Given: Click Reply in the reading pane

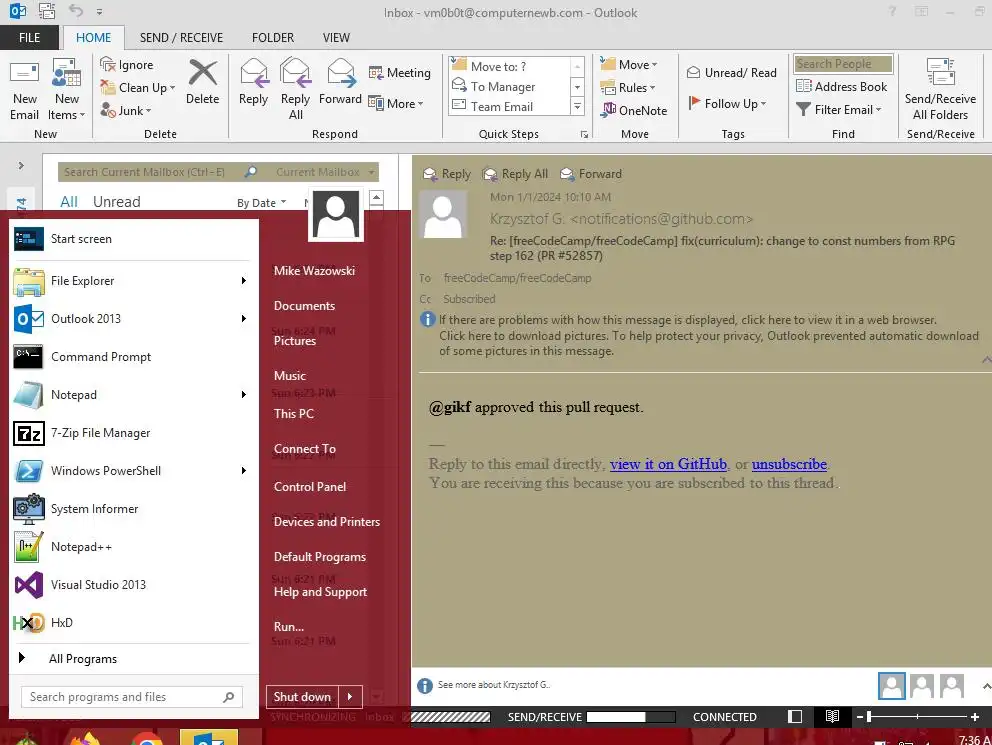Looking at the screenshot, I should coord(447,174).
